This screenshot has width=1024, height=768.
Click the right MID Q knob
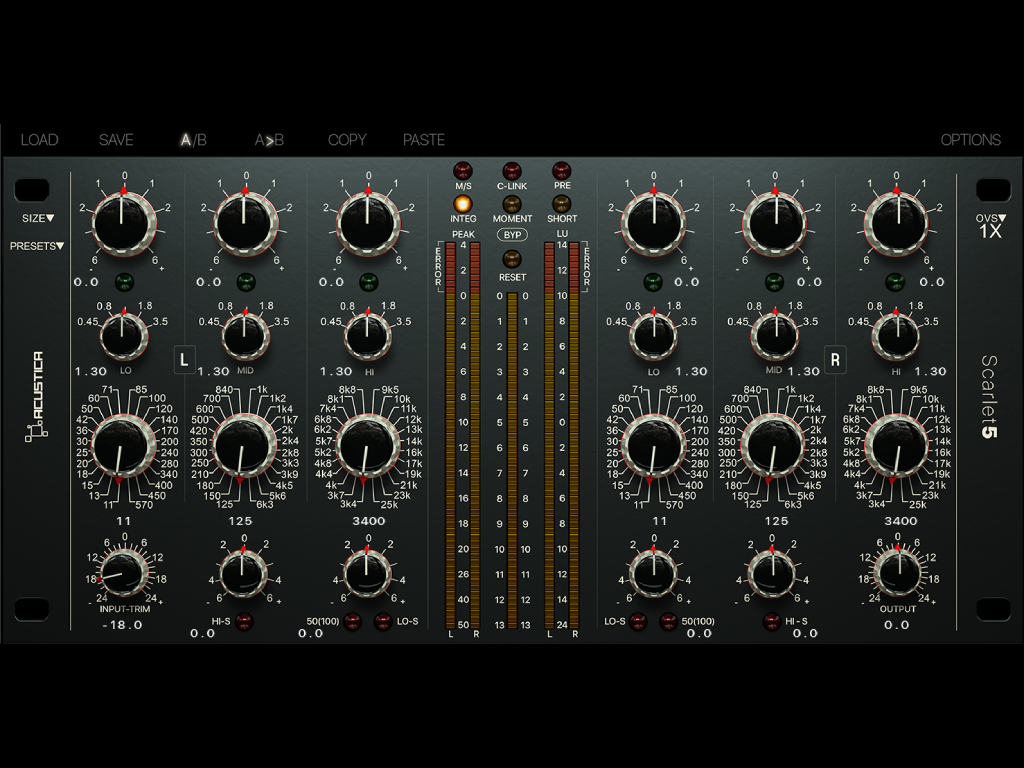pos(775,336)
